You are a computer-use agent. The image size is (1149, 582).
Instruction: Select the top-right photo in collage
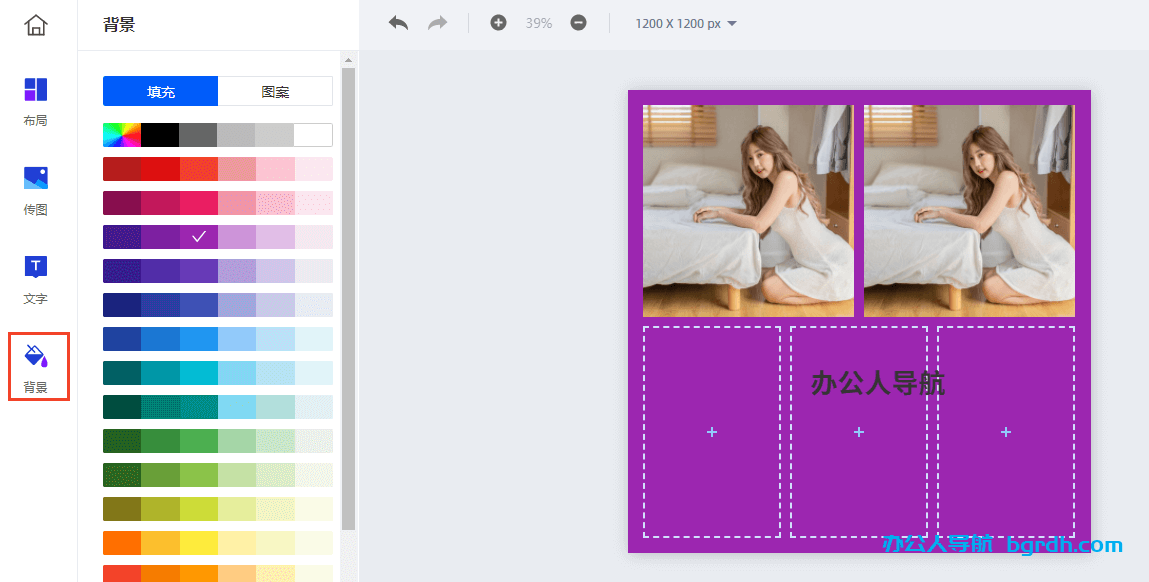(x=969, y=211)
